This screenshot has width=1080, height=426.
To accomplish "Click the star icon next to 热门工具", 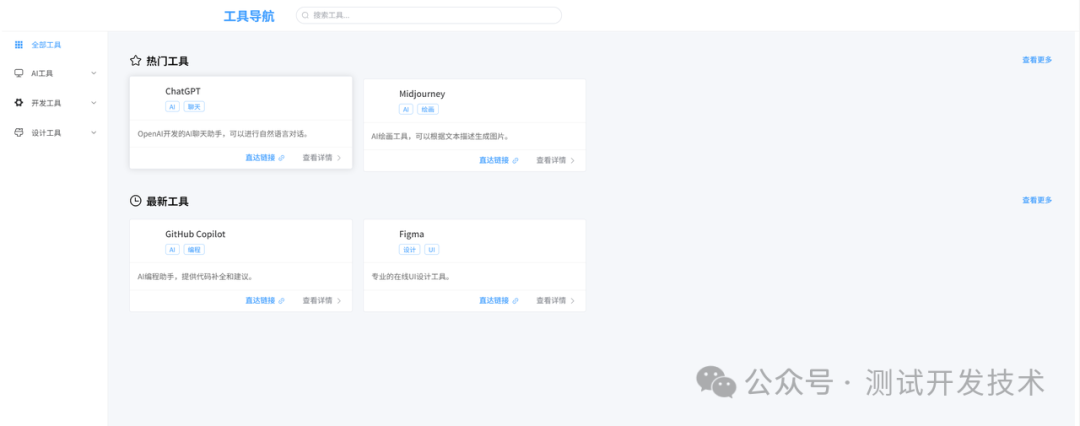I will click(136, 61).
